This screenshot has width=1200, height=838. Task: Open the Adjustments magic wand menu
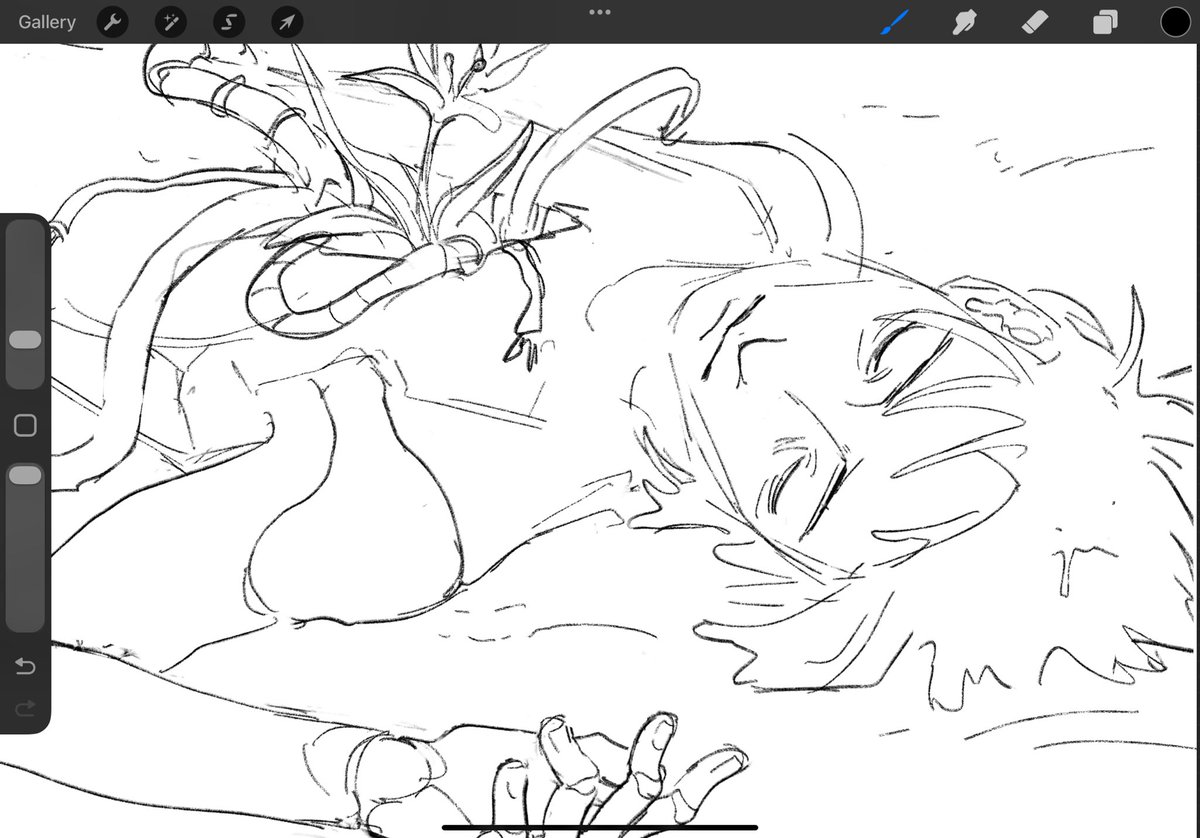click(170, 22)
